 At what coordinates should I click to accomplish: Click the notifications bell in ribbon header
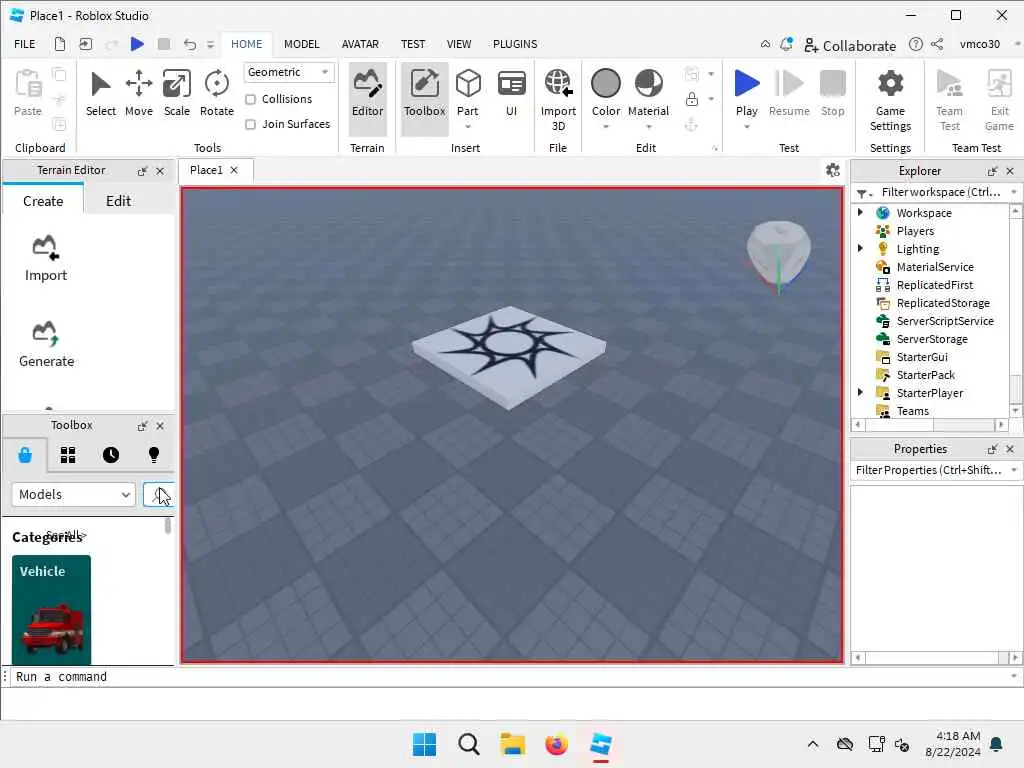(786, 44)
